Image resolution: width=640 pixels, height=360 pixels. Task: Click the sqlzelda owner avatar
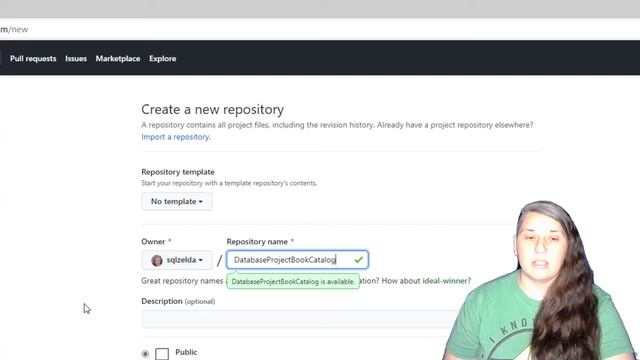point(157,260)
